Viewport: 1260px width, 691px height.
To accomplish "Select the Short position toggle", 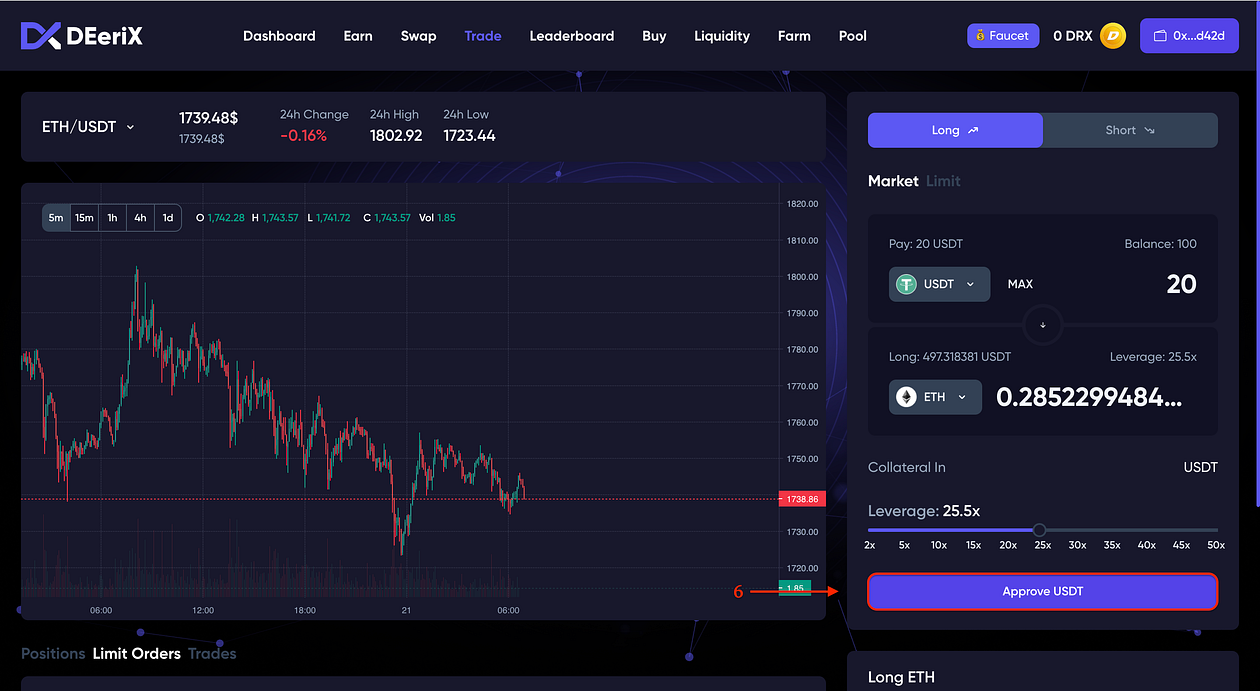I will 1130,130.
